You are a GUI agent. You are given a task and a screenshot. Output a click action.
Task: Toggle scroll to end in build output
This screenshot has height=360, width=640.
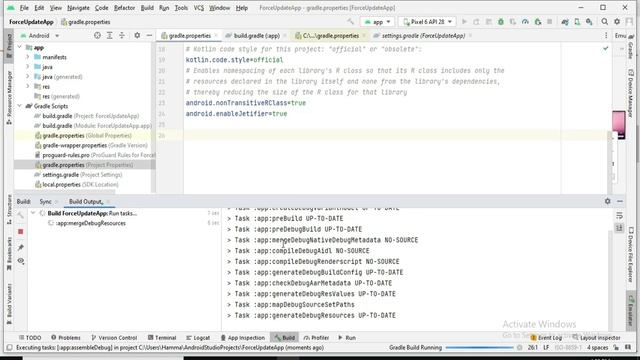619,228
